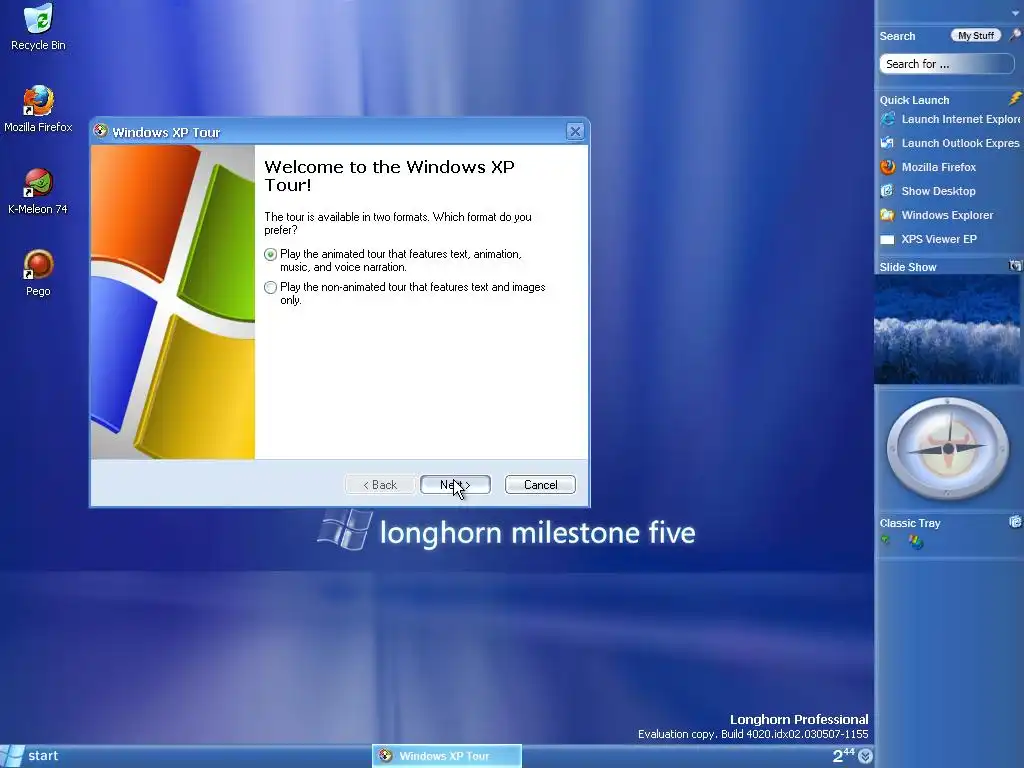Viewport: 1024px width, 768px height.
Task: Launch Internet Explorer from Quick Launch
Action: (950, 119)
